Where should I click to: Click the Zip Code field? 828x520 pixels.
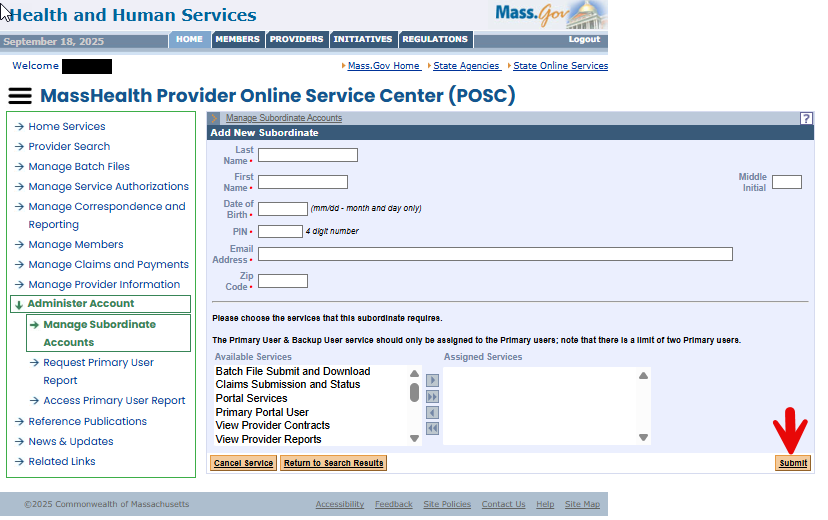click(x=283, y=281)
